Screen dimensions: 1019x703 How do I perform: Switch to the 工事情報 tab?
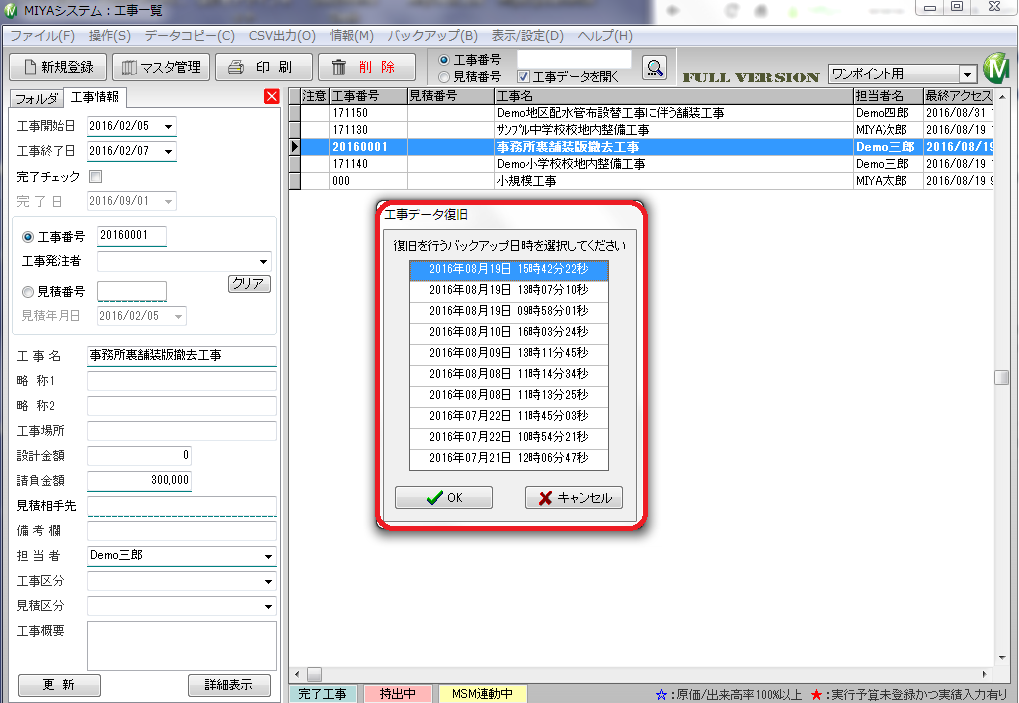(x=95, y=97)
